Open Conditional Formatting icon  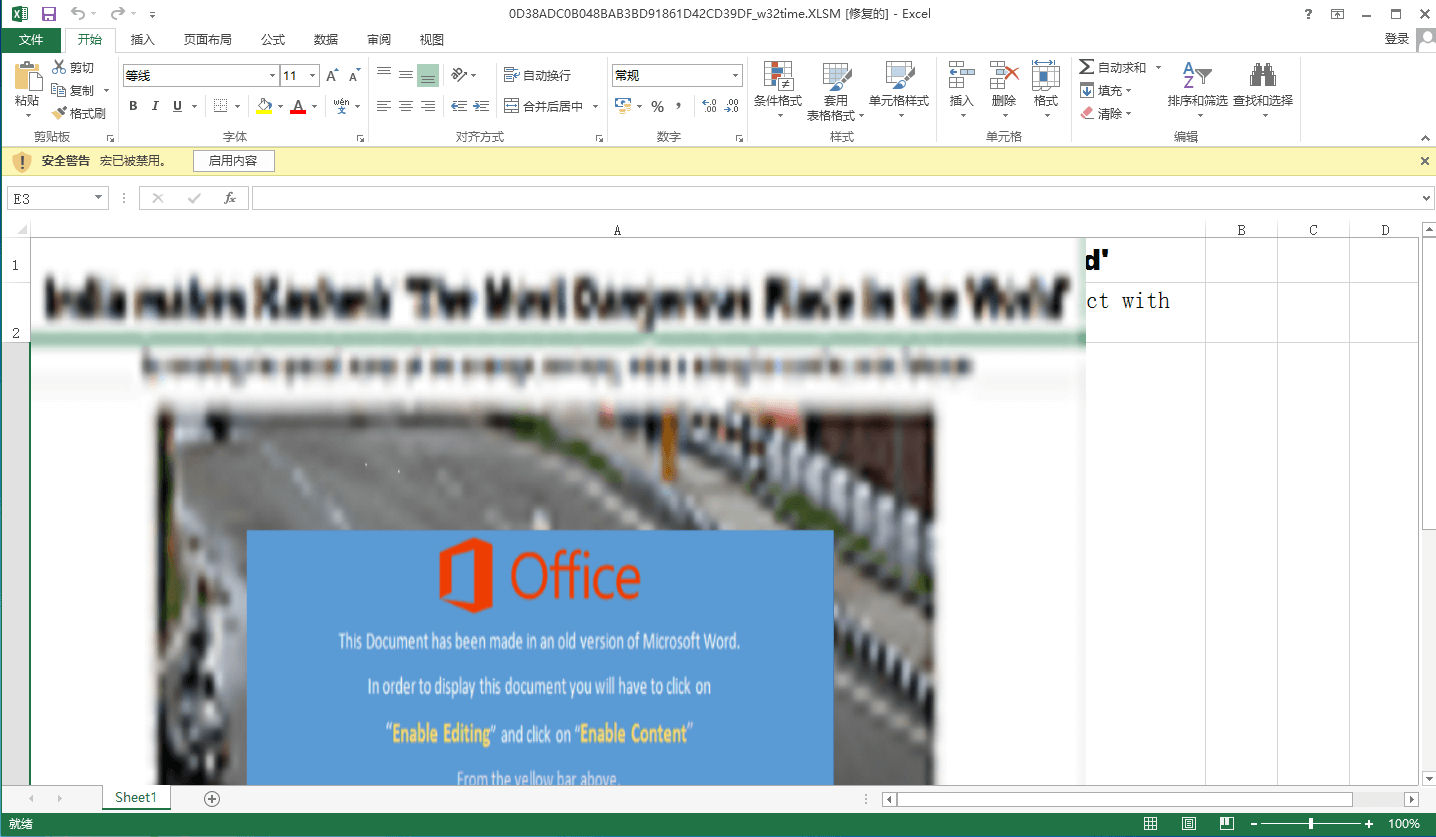(x=778, y=76)
